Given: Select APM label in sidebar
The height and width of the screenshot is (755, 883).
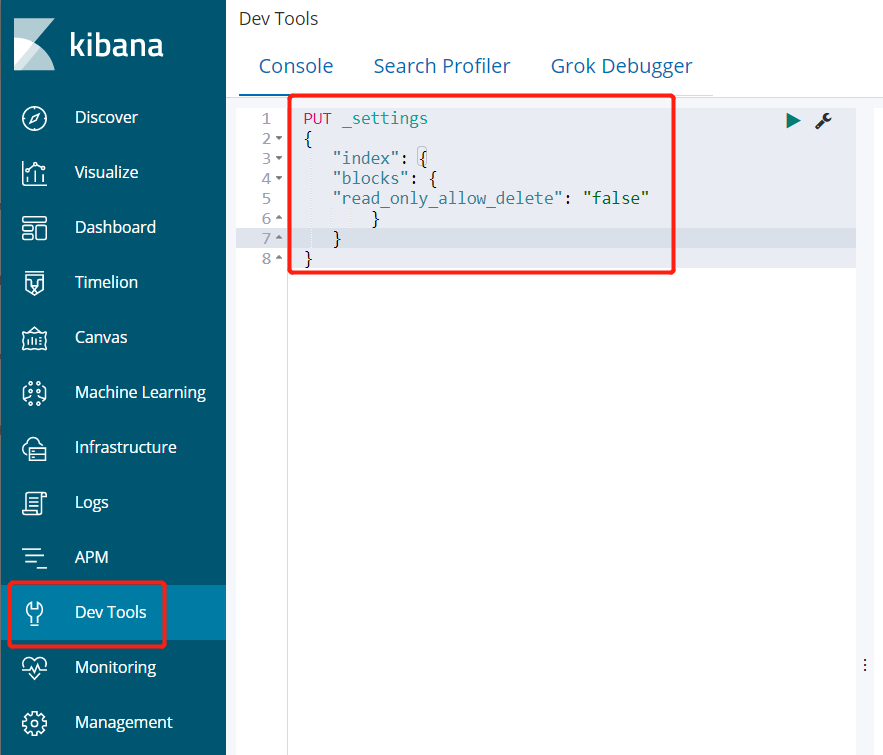Looking at the screenshot, I should click(x=92, y=557).
